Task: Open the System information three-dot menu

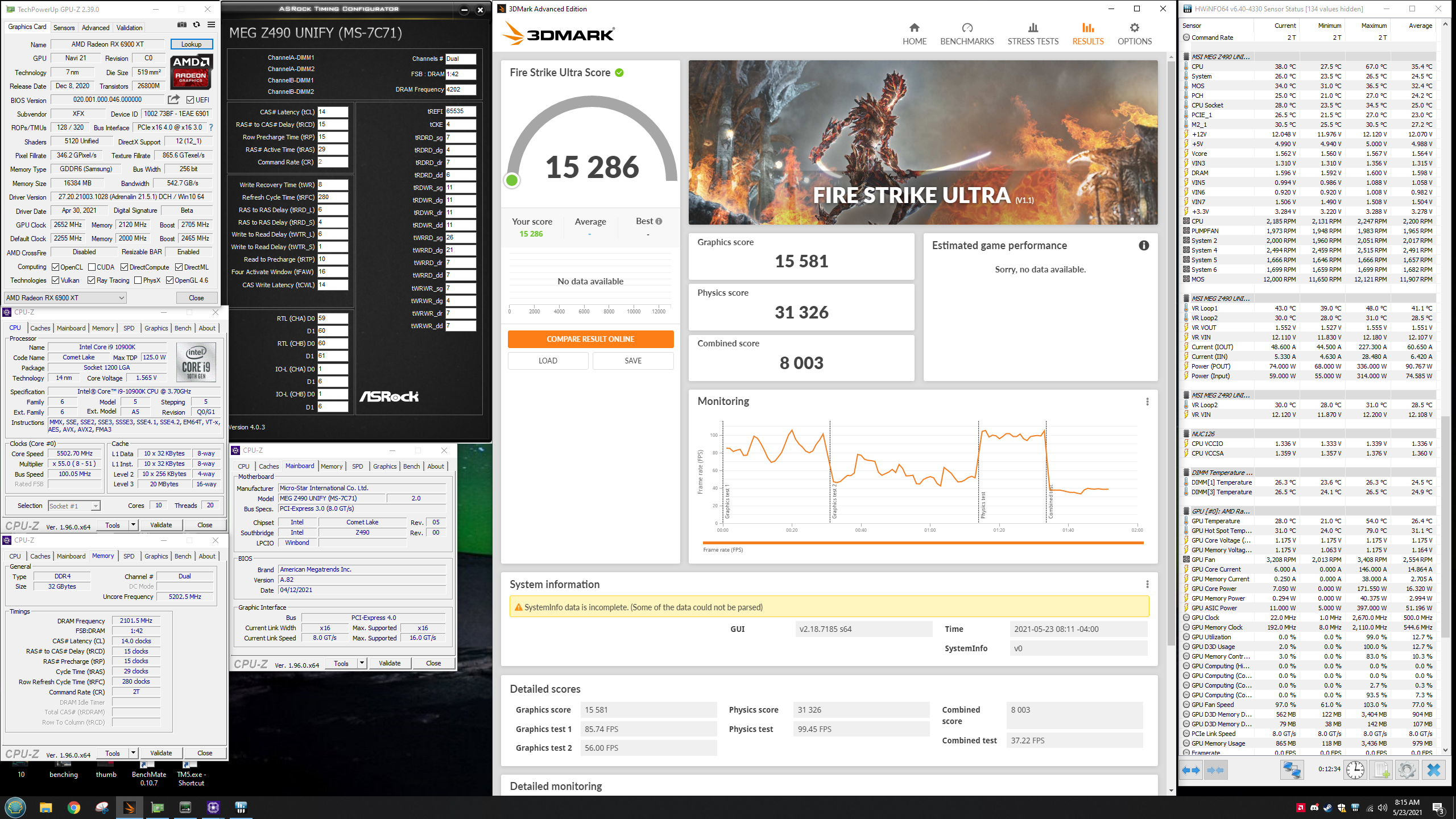Action: click(x=1147, y=584)
